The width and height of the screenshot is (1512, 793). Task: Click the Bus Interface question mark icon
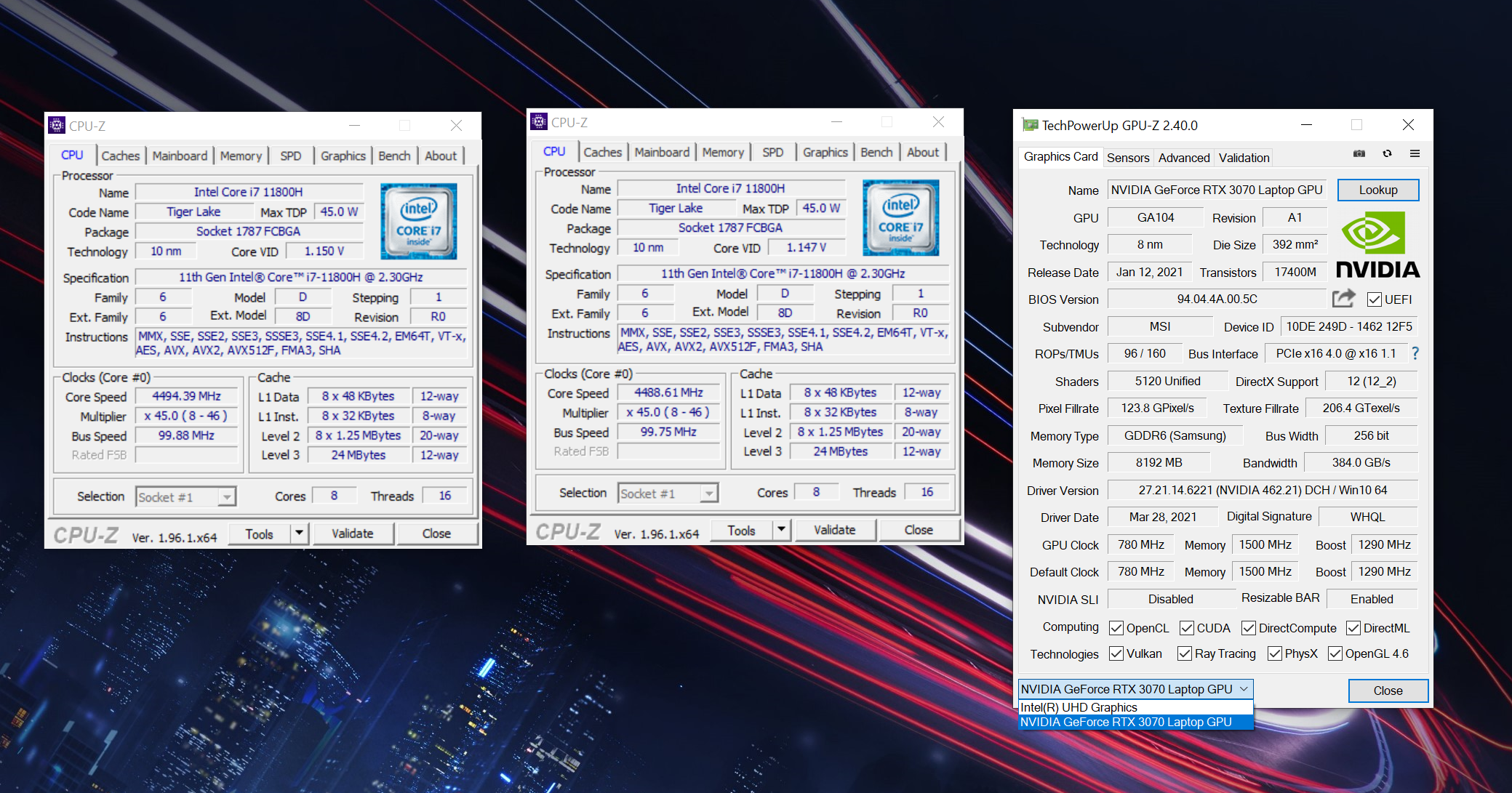pyautogui.click(x=1415, y=353)
